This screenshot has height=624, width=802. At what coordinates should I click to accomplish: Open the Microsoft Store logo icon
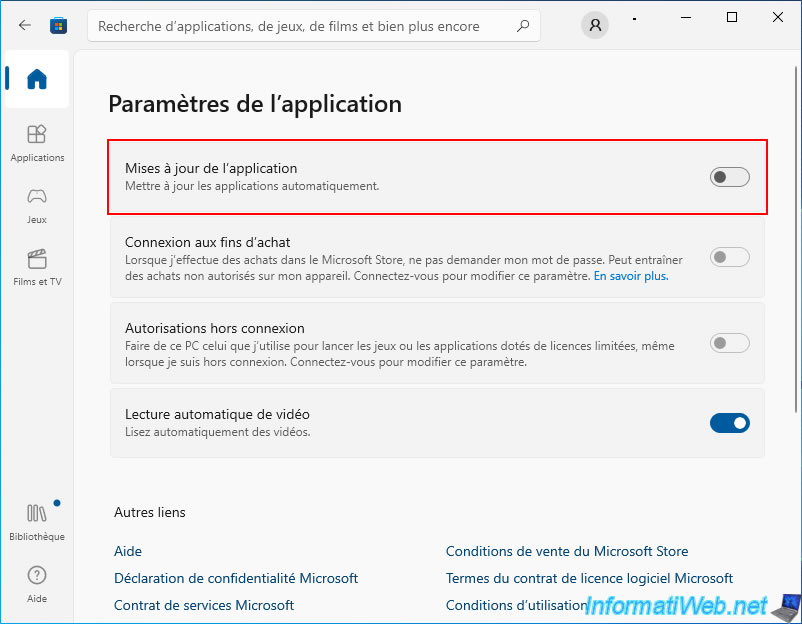(58, 26)
